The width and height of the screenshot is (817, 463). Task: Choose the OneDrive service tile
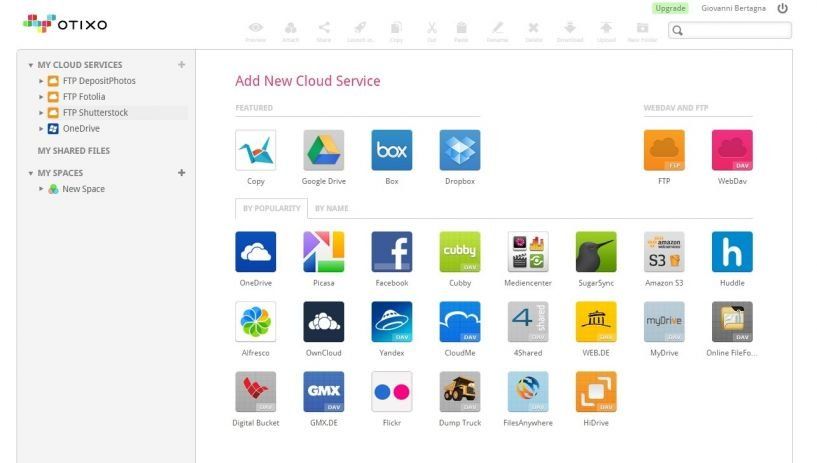(255, 252)
